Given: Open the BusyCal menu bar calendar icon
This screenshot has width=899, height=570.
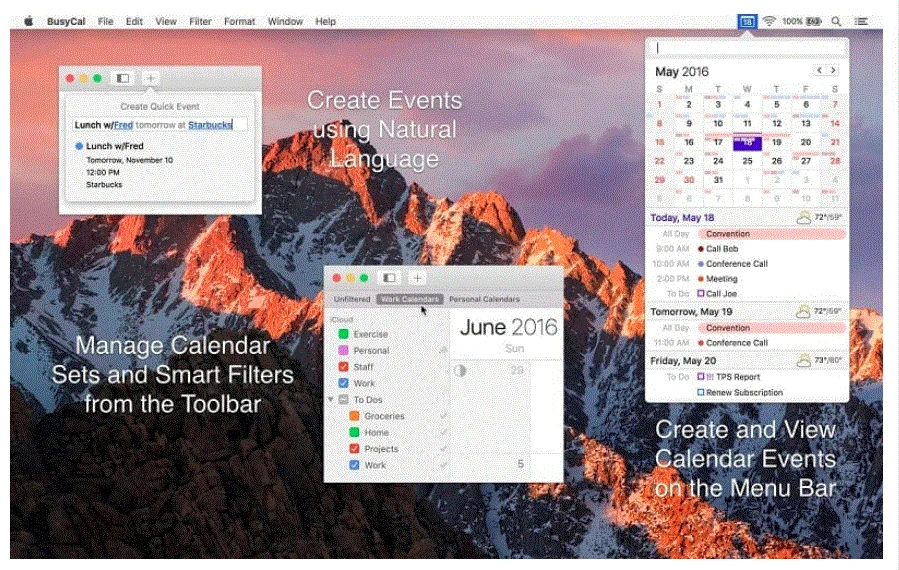Looking at the screenshot, I should tap(747, 21).
